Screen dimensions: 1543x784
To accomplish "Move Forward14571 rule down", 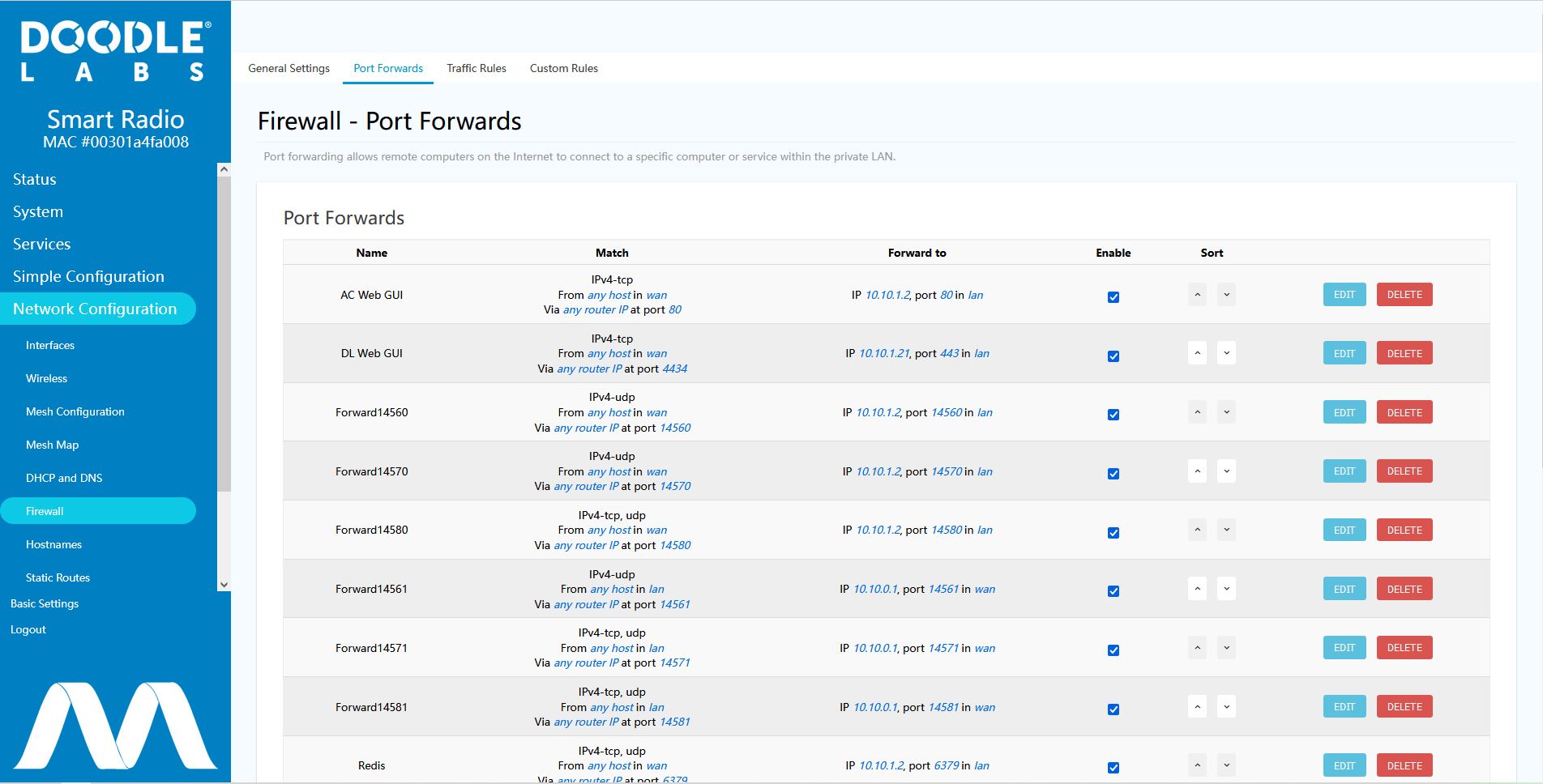I will tap(1226, 648).
